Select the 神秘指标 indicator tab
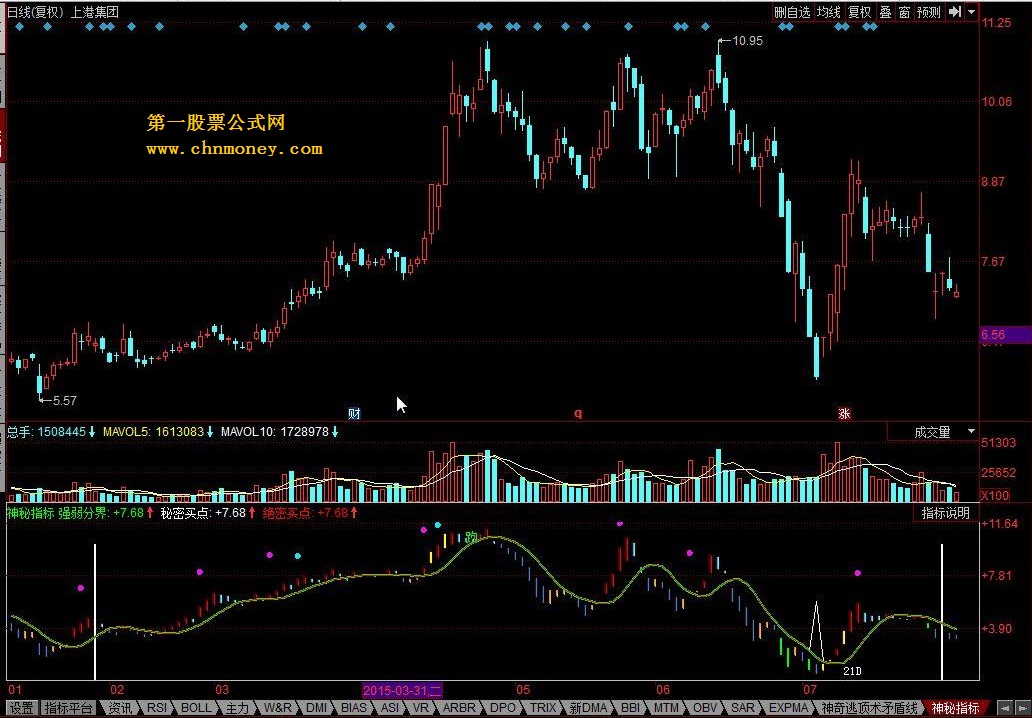 [x=954, y=708]
